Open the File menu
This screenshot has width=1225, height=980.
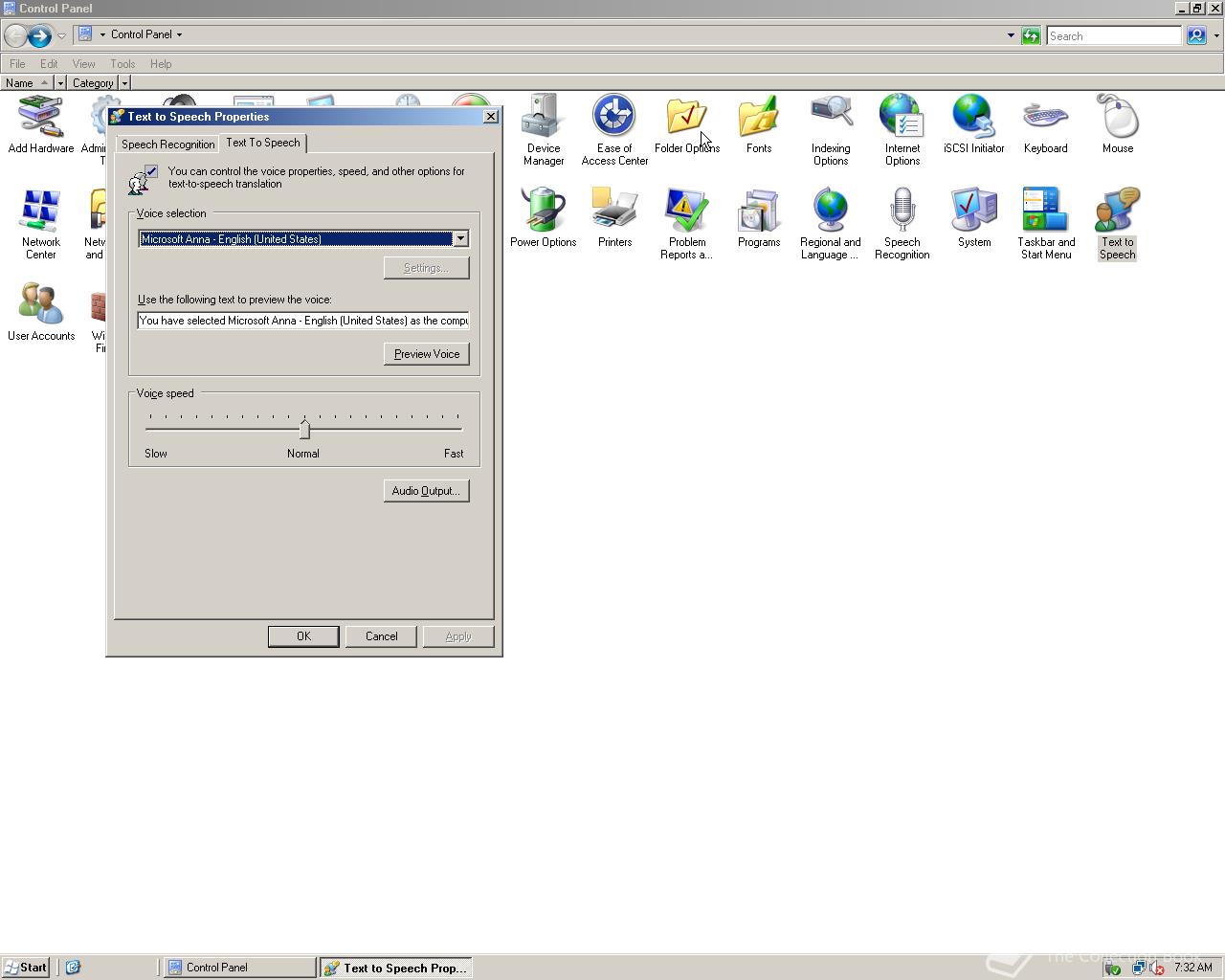click(x=17, y=64)
